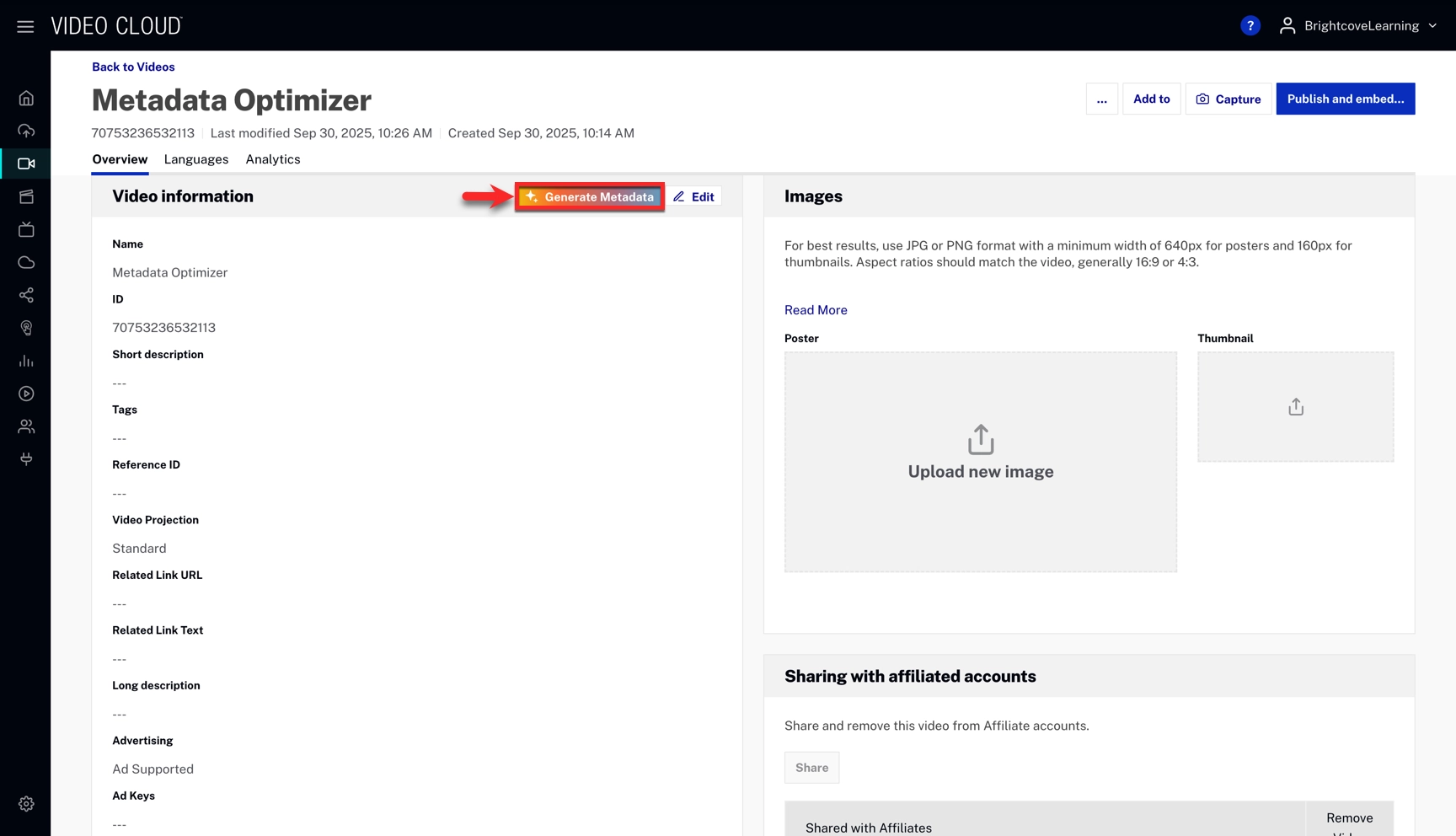Open Admin settings gear icon
This screenshot has height=836, width=1456.
(x=26, y=804)
